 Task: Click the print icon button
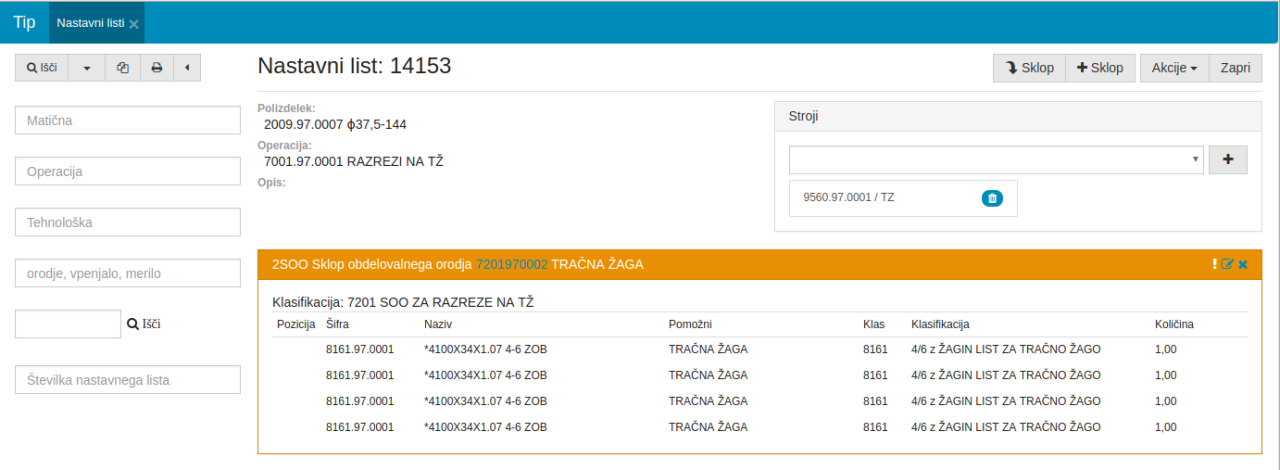[156, 68]
